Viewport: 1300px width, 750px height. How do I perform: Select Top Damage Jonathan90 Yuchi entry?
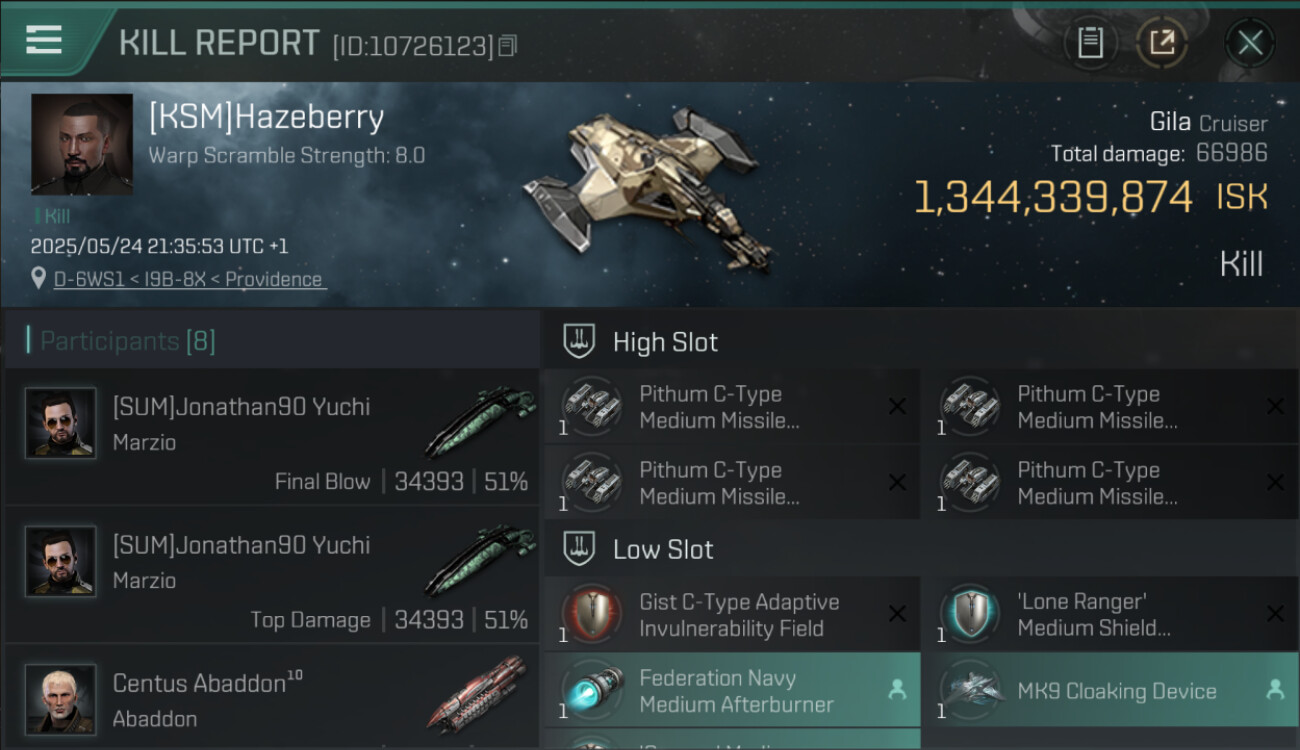point(270,575)
